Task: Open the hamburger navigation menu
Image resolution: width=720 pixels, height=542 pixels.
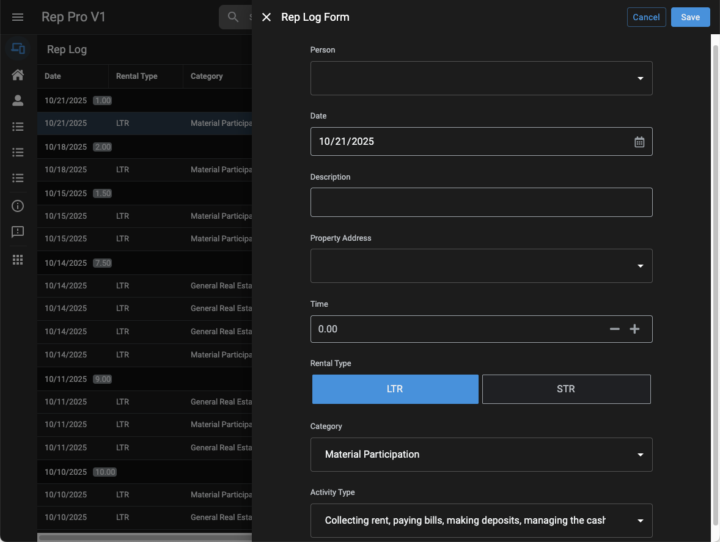Action: pyautogui.click(x=17, y=17)
